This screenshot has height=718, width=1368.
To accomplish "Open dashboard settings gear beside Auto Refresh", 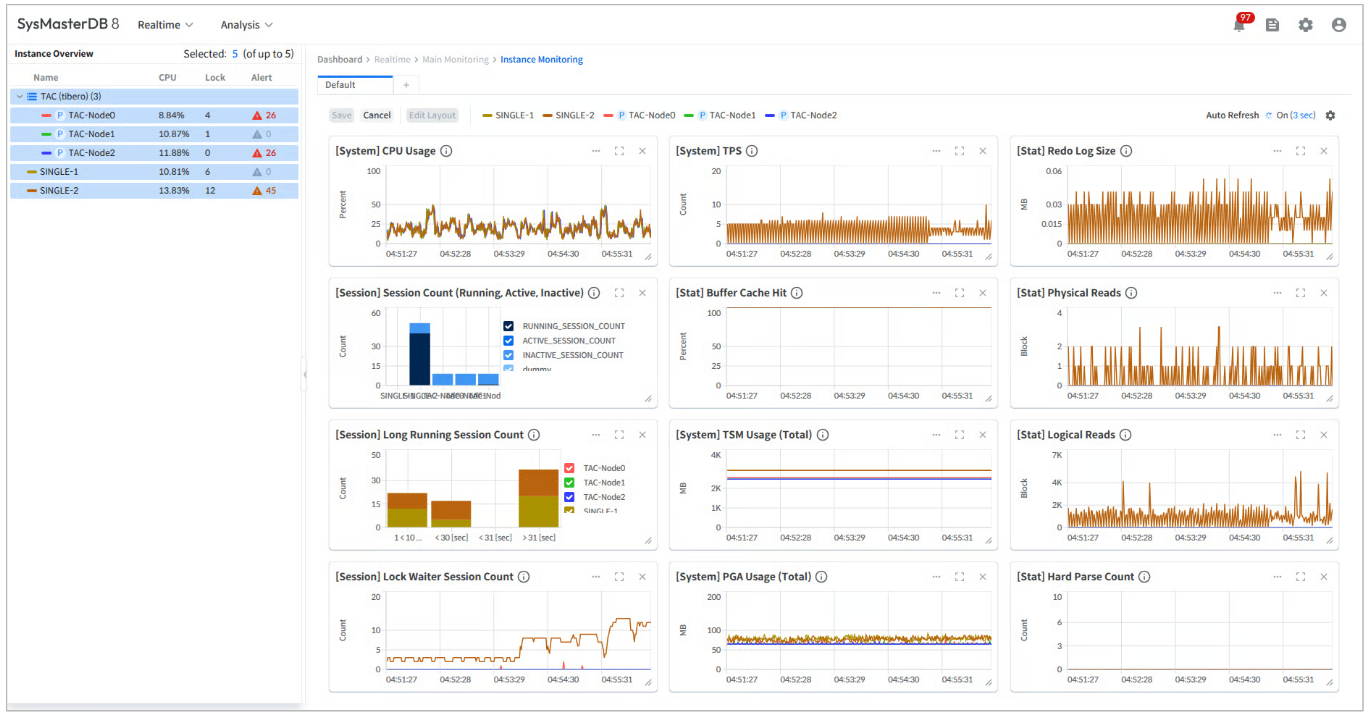I will tap(1330, 115).
